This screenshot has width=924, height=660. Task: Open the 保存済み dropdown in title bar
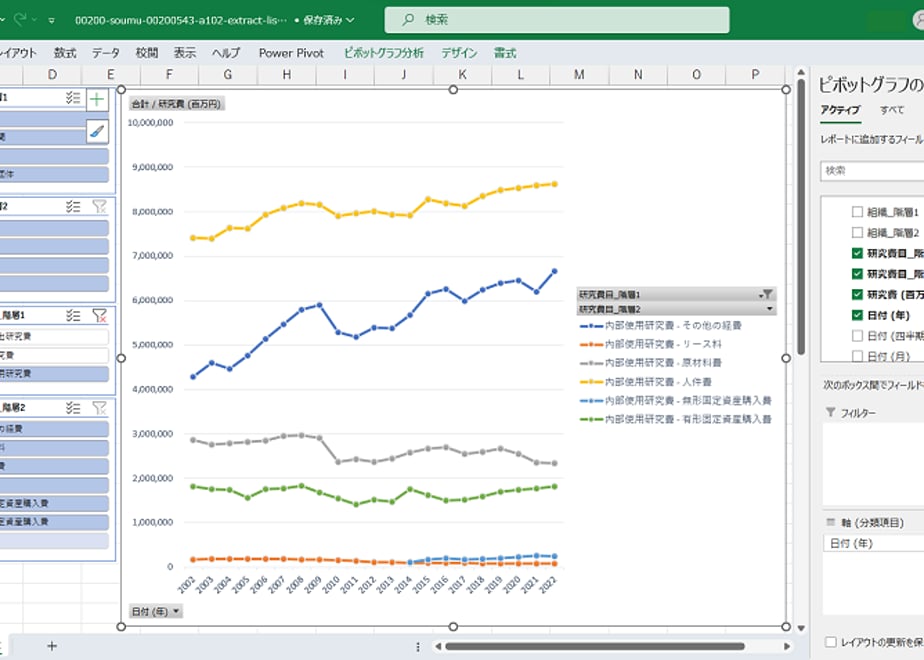tap(329, 20)
